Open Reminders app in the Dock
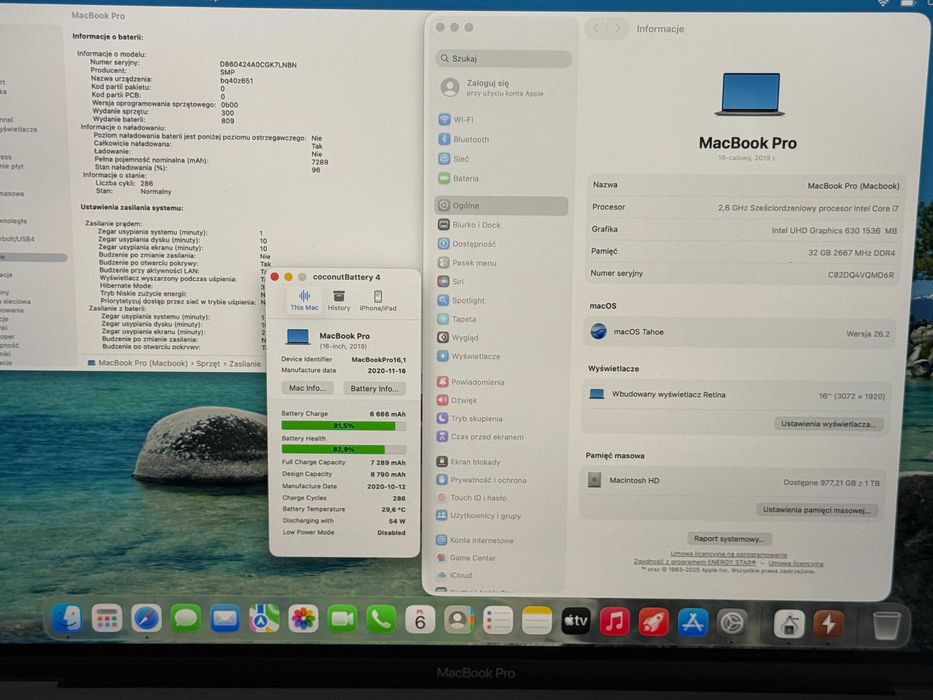 [498, 621]
